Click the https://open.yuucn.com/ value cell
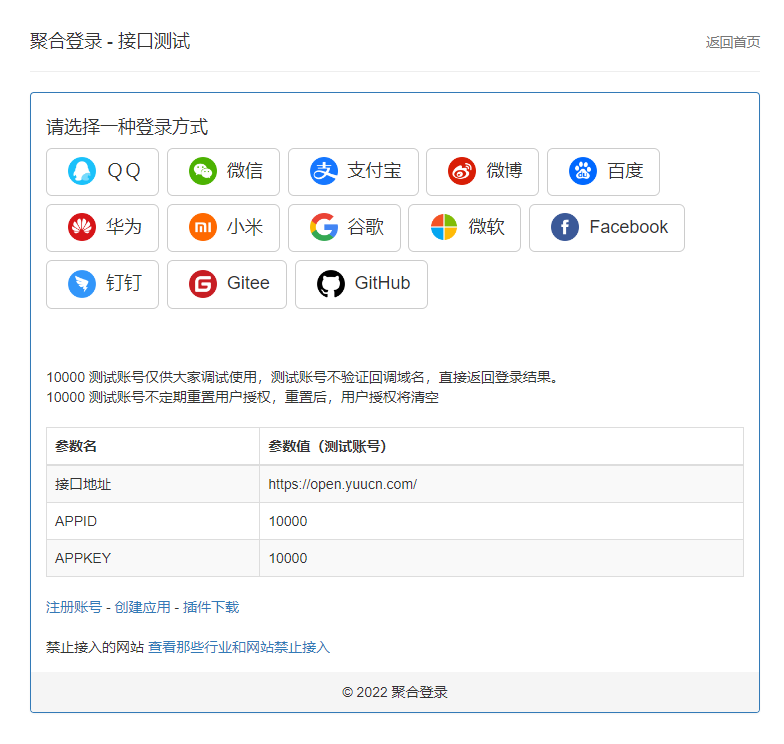This screenshot has width=784, height=744. (502, 484)
